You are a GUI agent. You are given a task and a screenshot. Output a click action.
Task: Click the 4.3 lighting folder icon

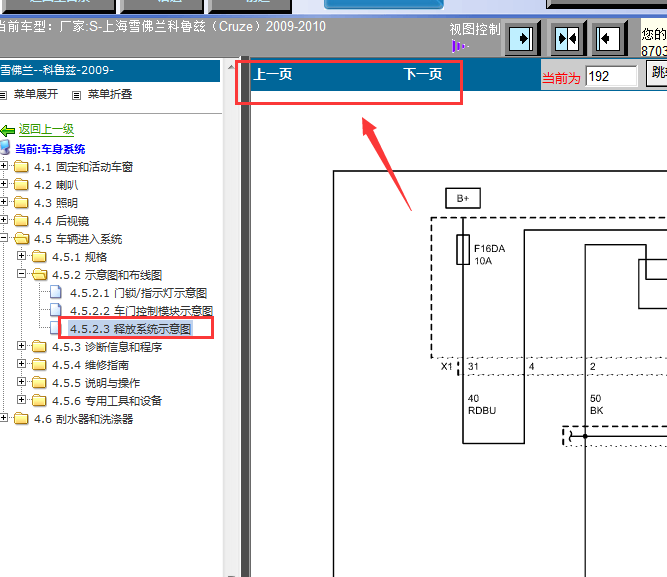click(21, 202)
